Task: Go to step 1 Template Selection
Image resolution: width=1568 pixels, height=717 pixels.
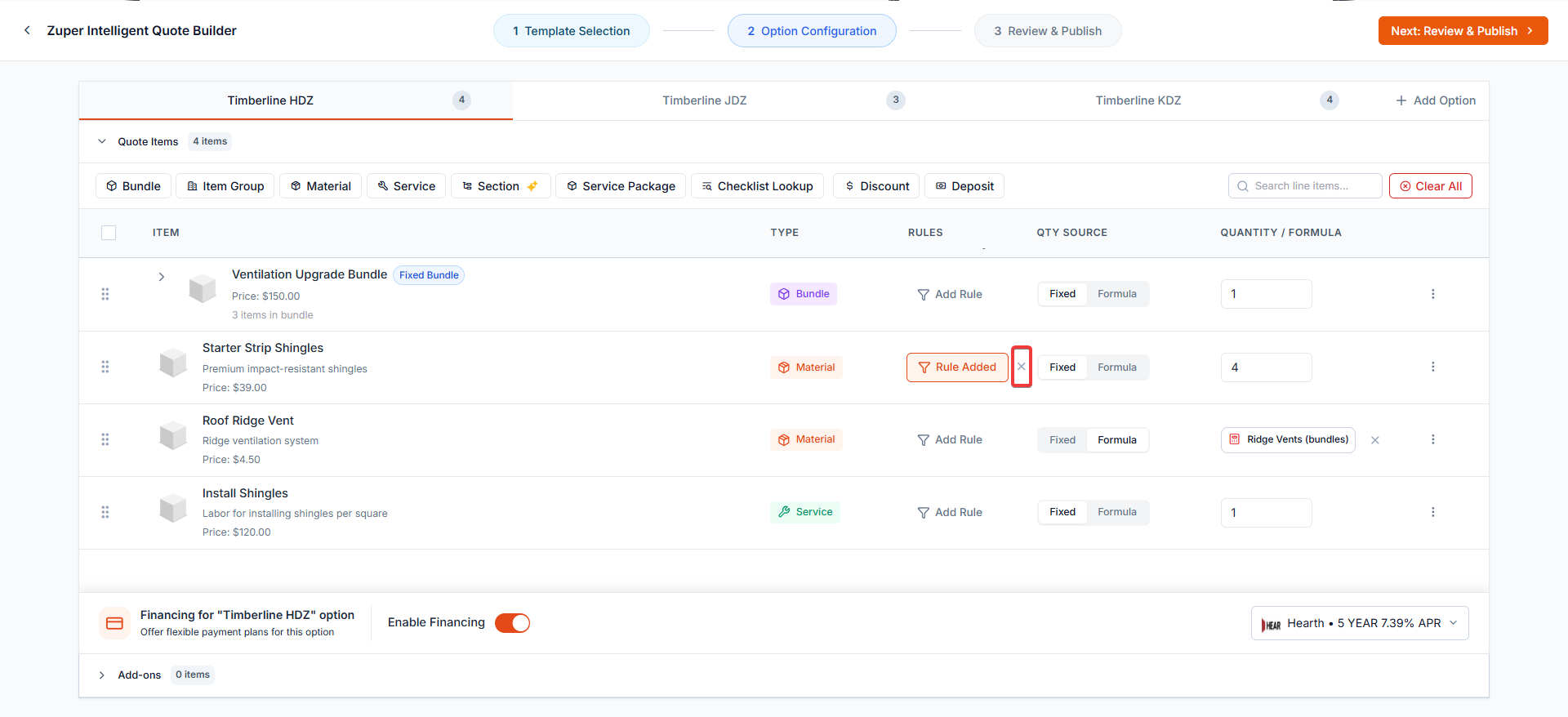Action: pyautogui.click(x=572, y=31)
